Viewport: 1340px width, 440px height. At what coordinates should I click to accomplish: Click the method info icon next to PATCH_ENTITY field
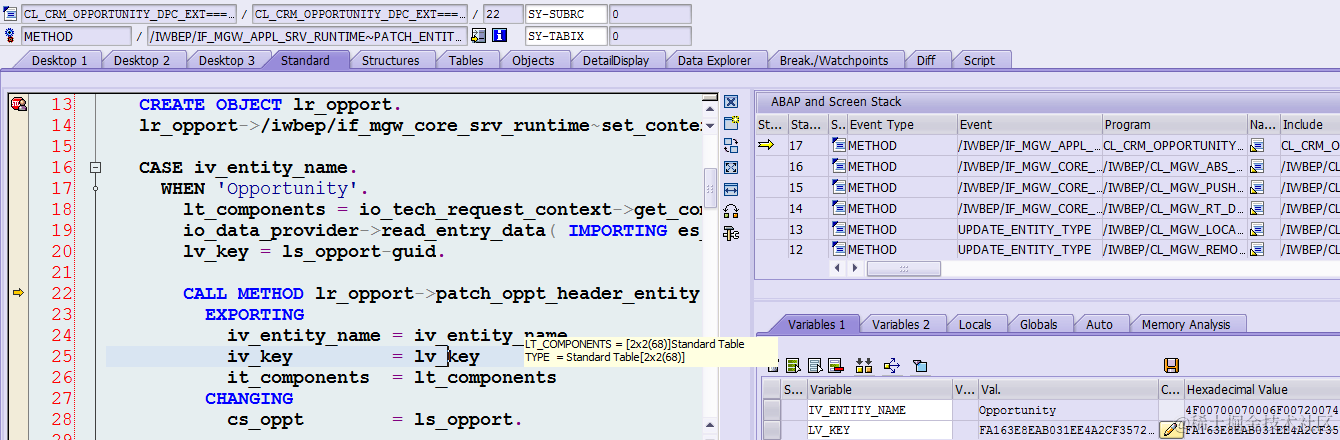[x=479, y=36]
